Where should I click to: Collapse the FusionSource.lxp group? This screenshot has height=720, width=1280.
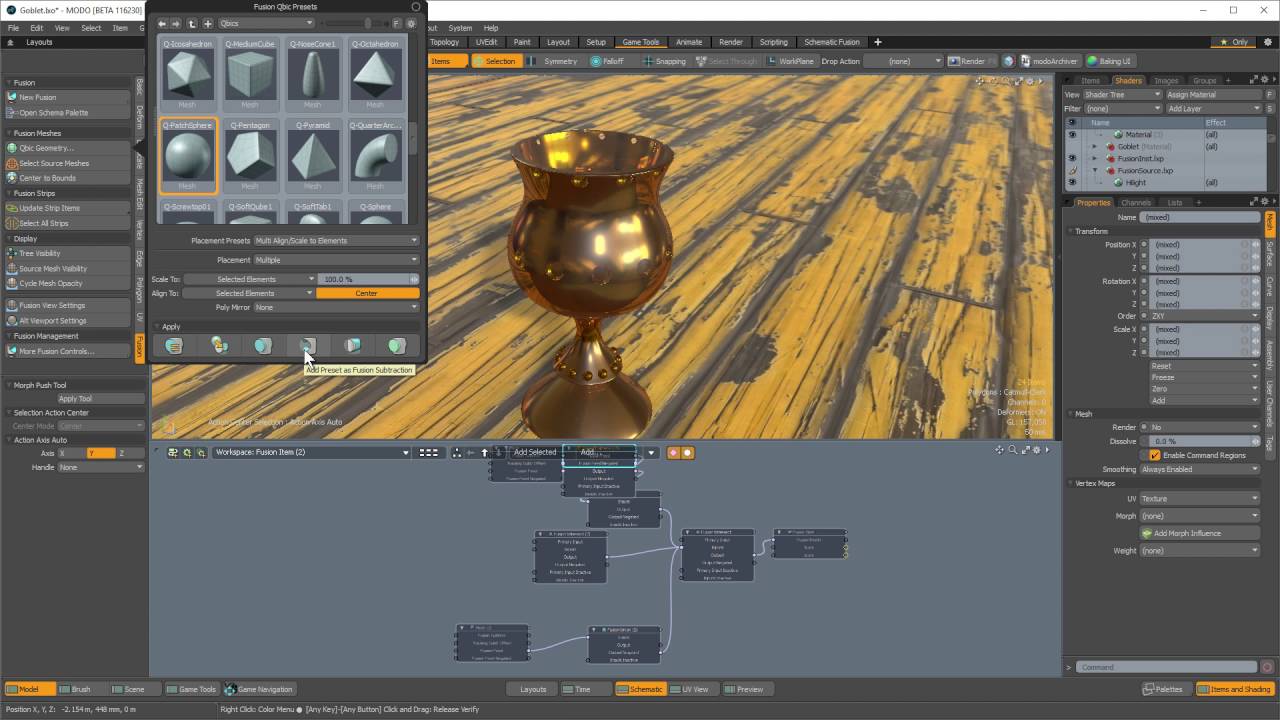click(1094, 170)
